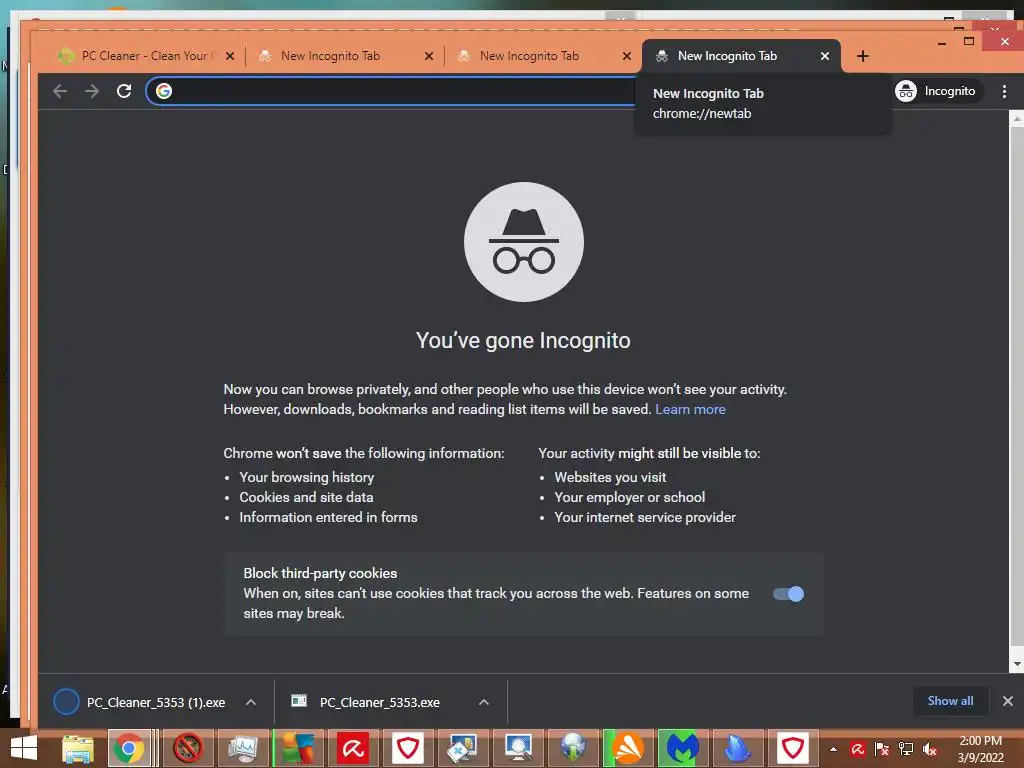Image resolution: width=1024 pixels, height=768 pixels.
Task: Open the Incognito profile indicator
Action: (x=936, y=91)
